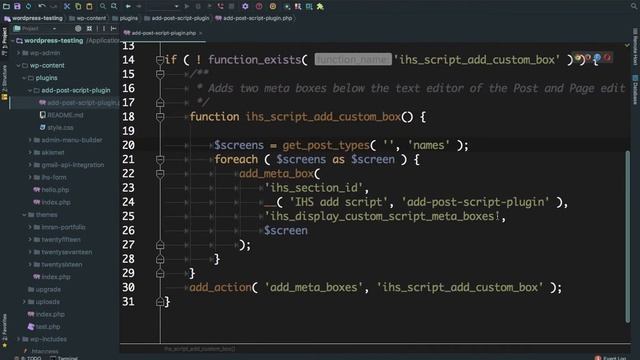Expand the gmail-api-integration folder
Viewport: 640px width, 360px height.
tap(30, 165)
